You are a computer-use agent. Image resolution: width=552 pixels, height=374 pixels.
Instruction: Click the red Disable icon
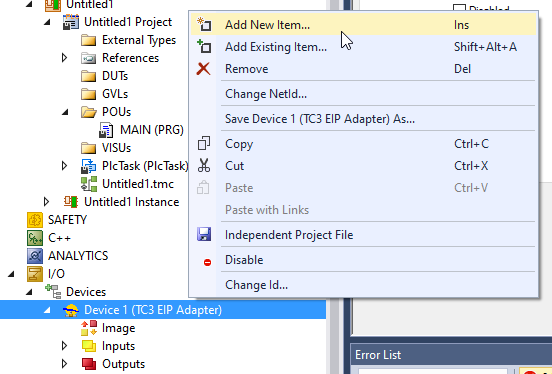coord(207,262)
